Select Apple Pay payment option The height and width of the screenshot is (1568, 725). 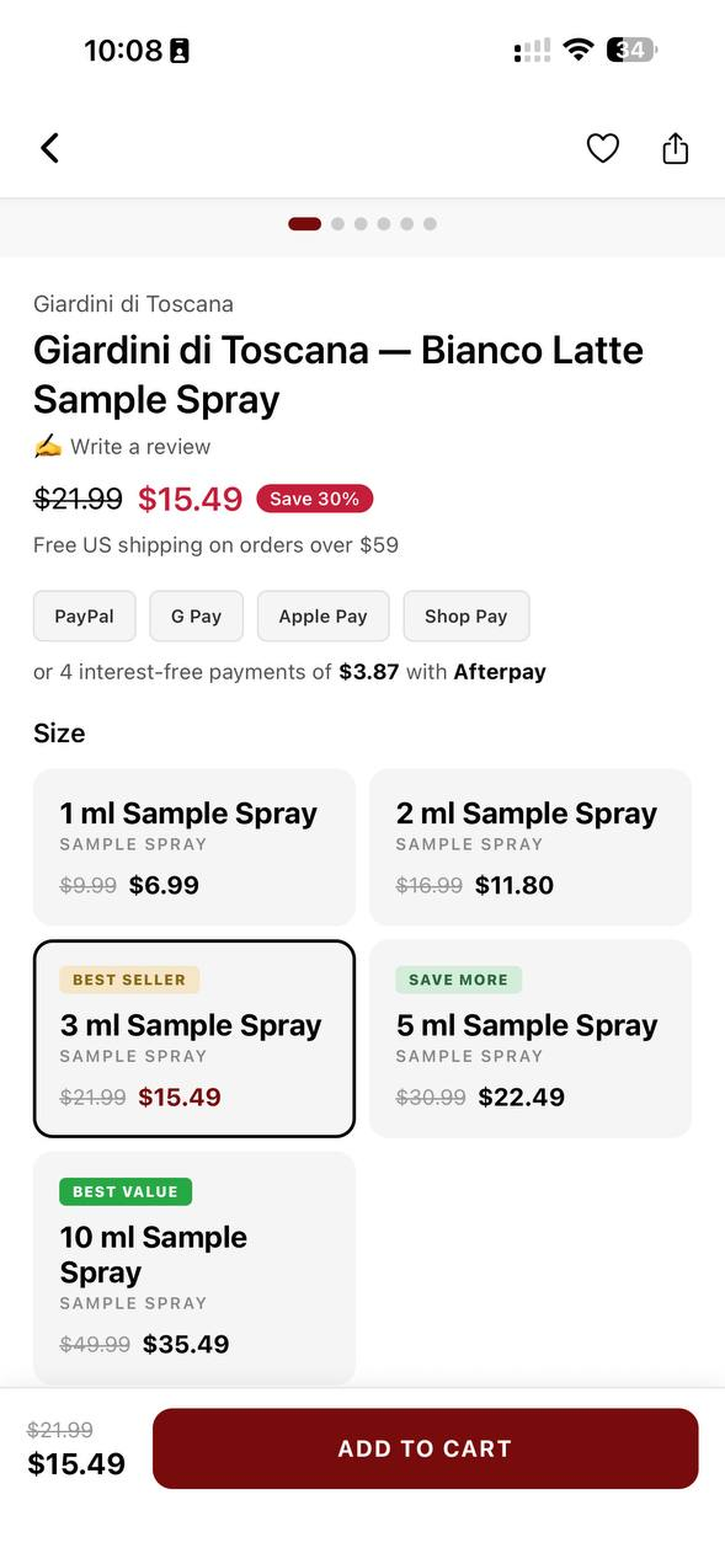pyautogui.click(x=323, y=616)
